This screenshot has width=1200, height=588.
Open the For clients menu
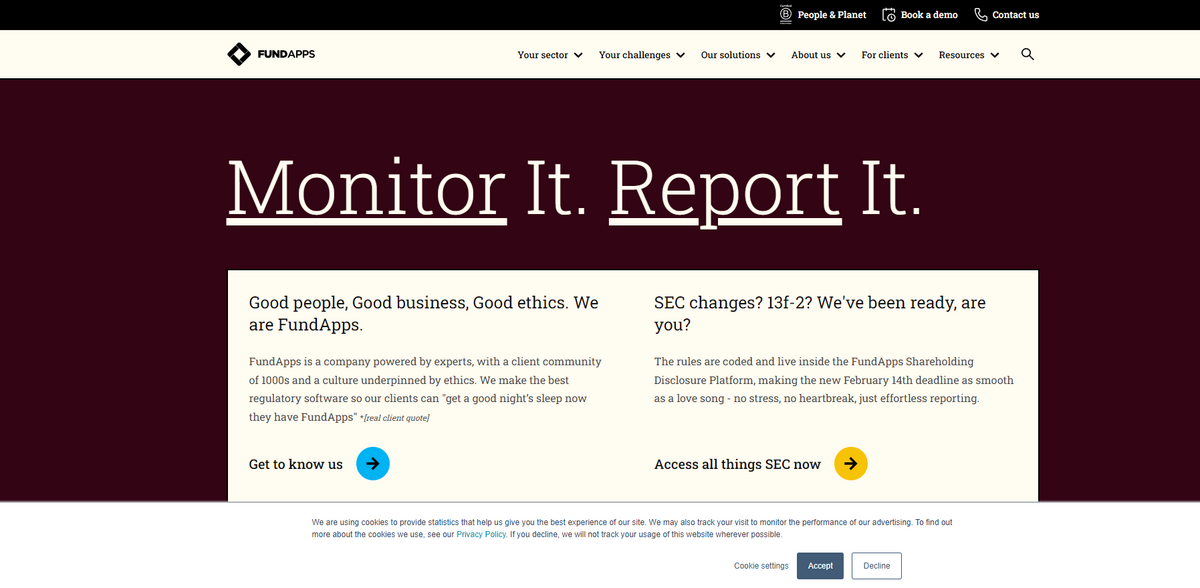click(892, 55)
